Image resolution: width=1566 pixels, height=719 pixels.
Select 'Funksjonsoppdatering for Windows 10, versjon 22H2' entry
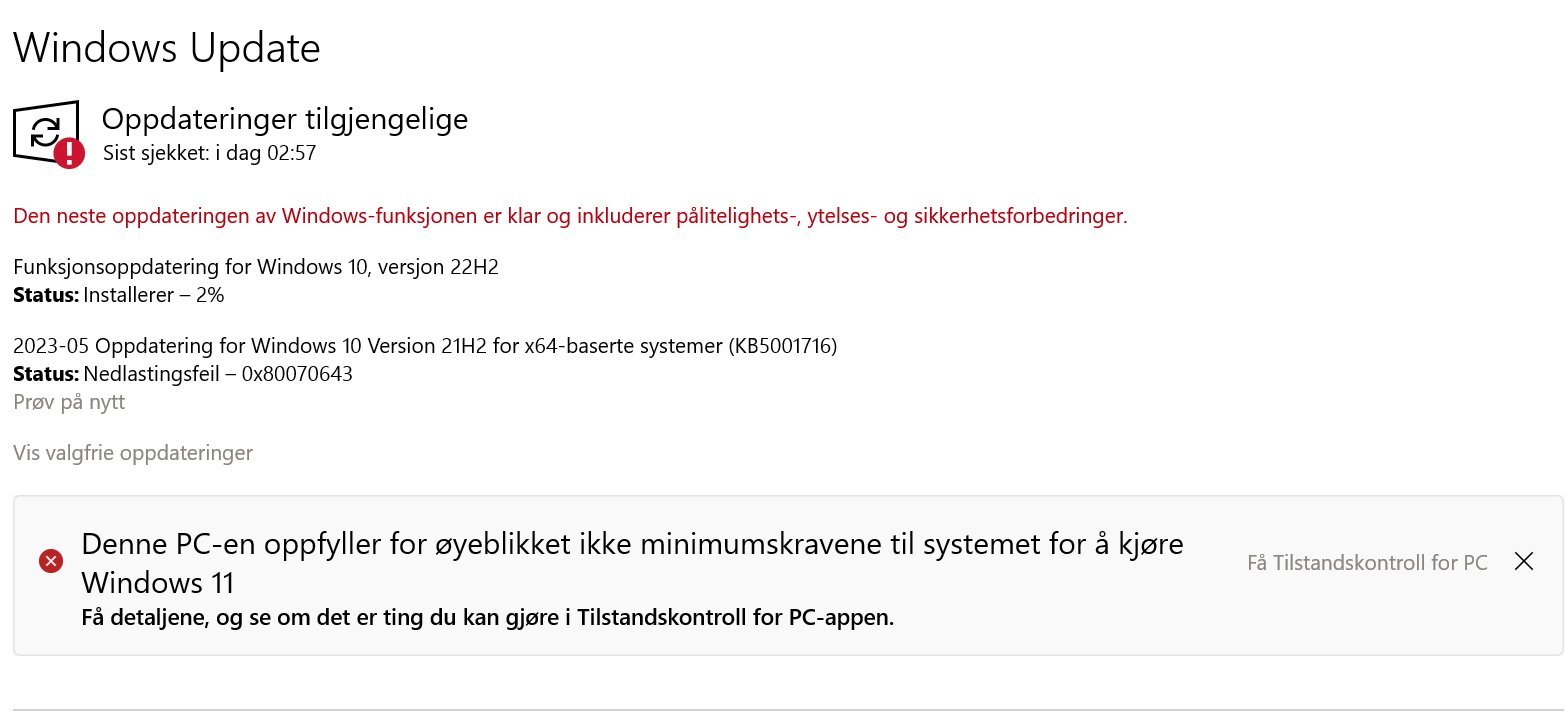click(x=256, y=268)
